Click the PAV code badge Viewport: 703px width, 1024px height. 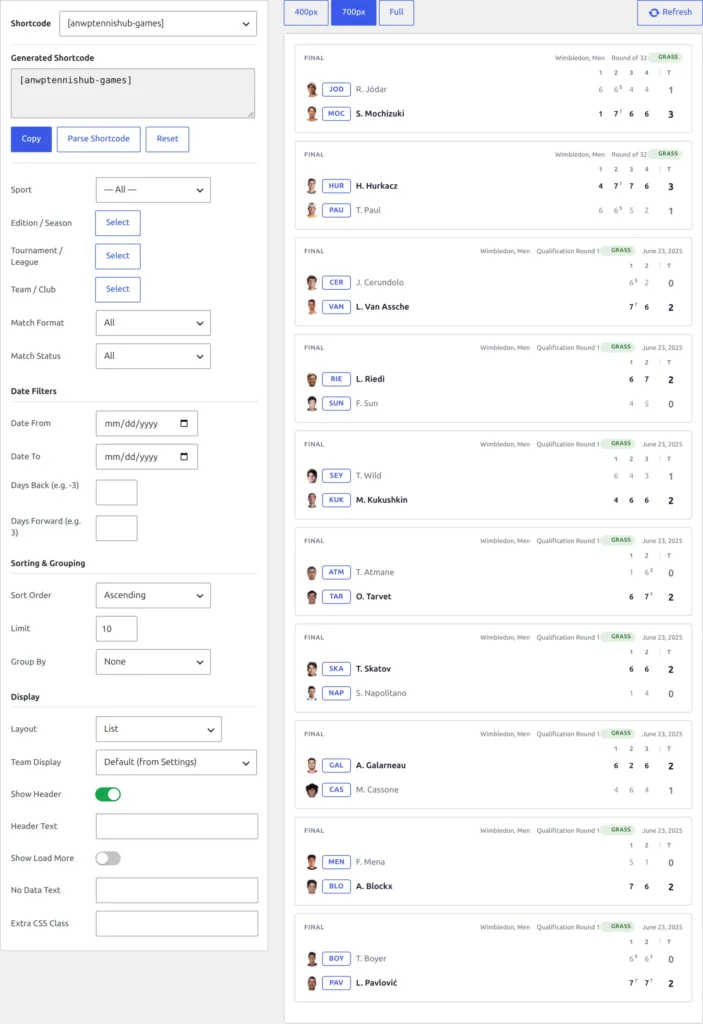point(336,983)
